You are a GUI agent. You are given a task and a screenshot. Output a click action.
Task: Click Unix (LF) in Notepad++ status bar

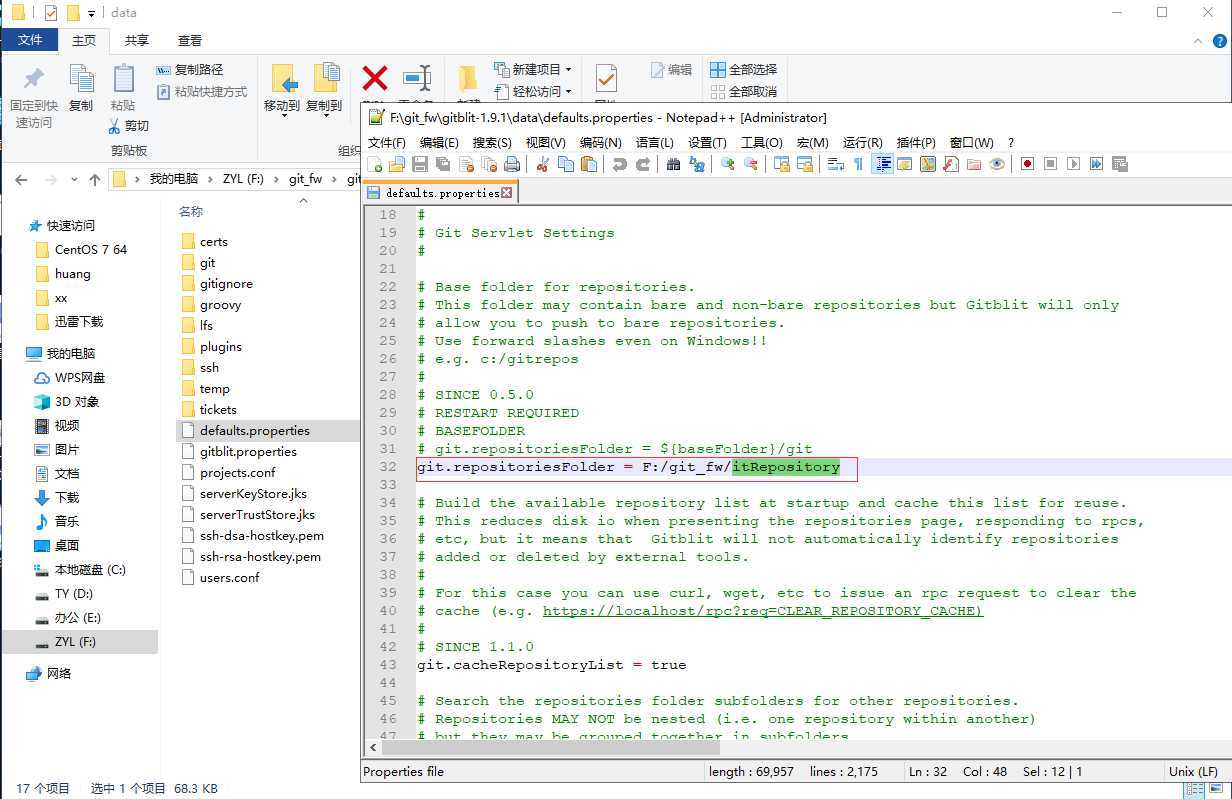(x=1193, y=772)
